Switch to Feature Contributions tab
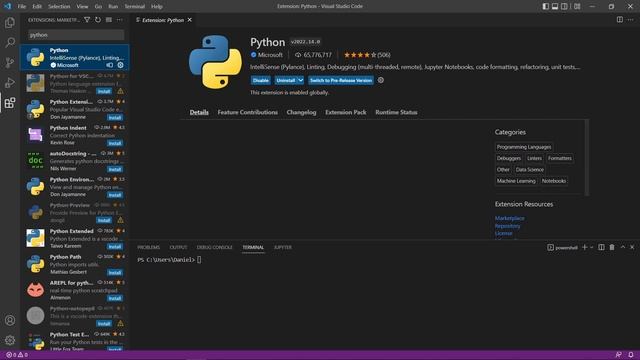 coord(247,112)
